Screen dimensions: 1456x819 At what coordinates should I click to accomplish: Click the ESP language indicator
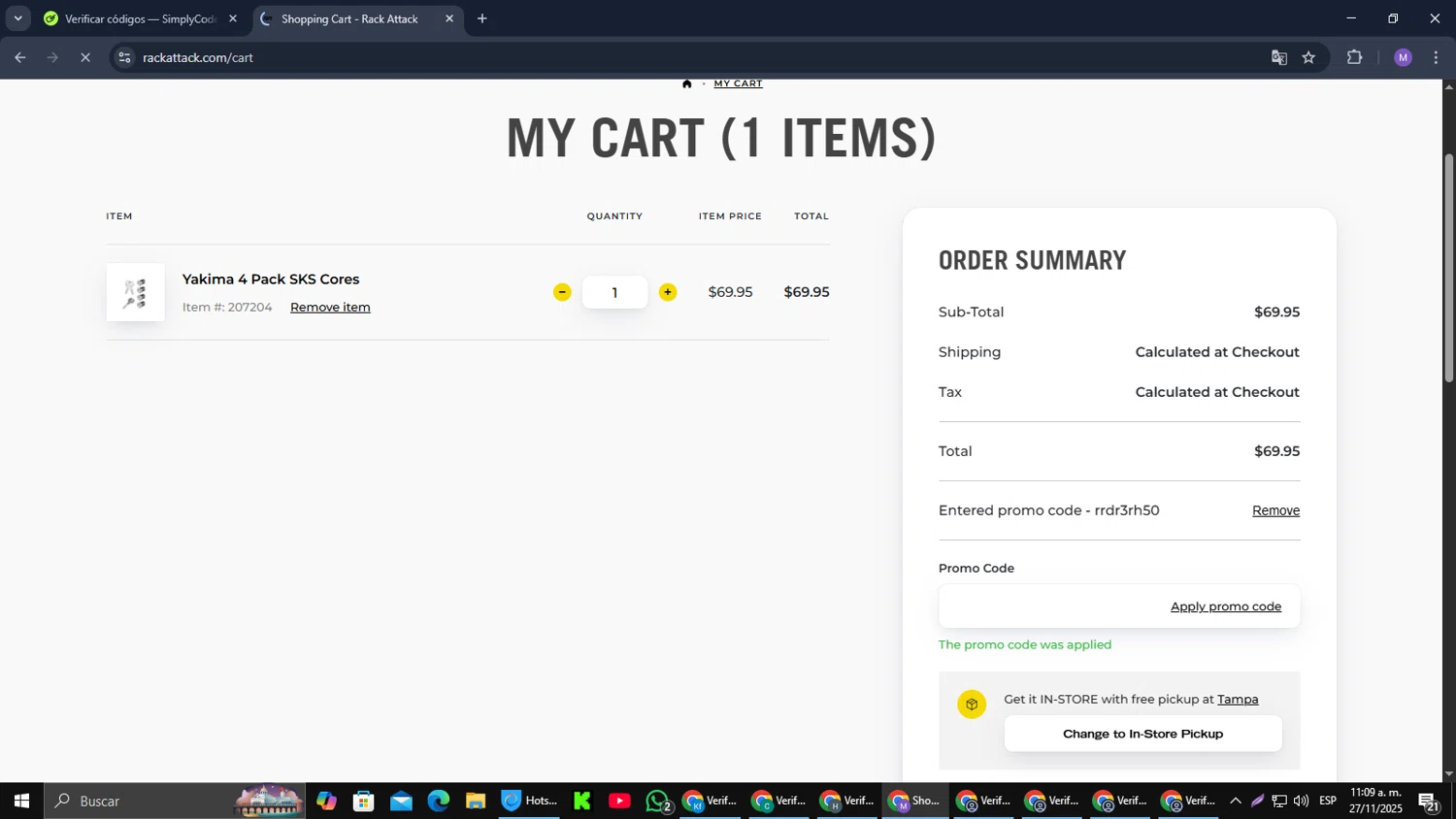pyautogui.click(x=1328, y=801)
